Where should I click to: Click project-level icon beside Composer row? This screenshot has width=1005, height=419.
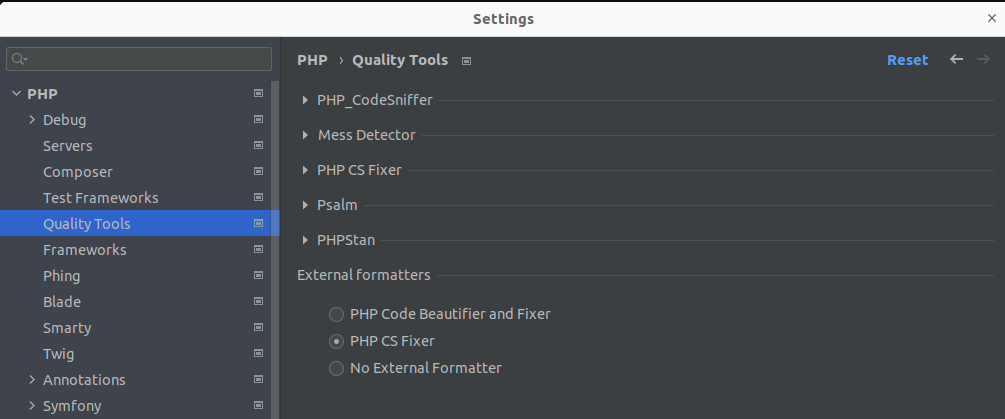[258, 171]
